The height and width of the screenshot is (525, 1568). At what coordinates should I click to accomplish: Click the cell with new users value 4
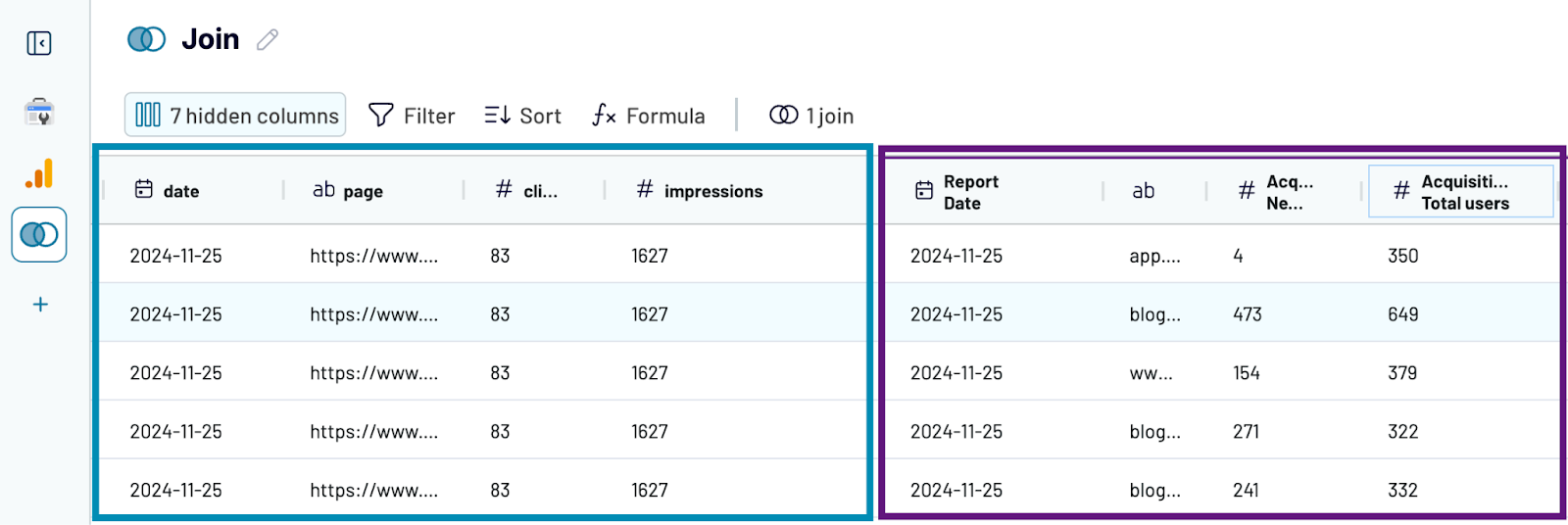1238,256
